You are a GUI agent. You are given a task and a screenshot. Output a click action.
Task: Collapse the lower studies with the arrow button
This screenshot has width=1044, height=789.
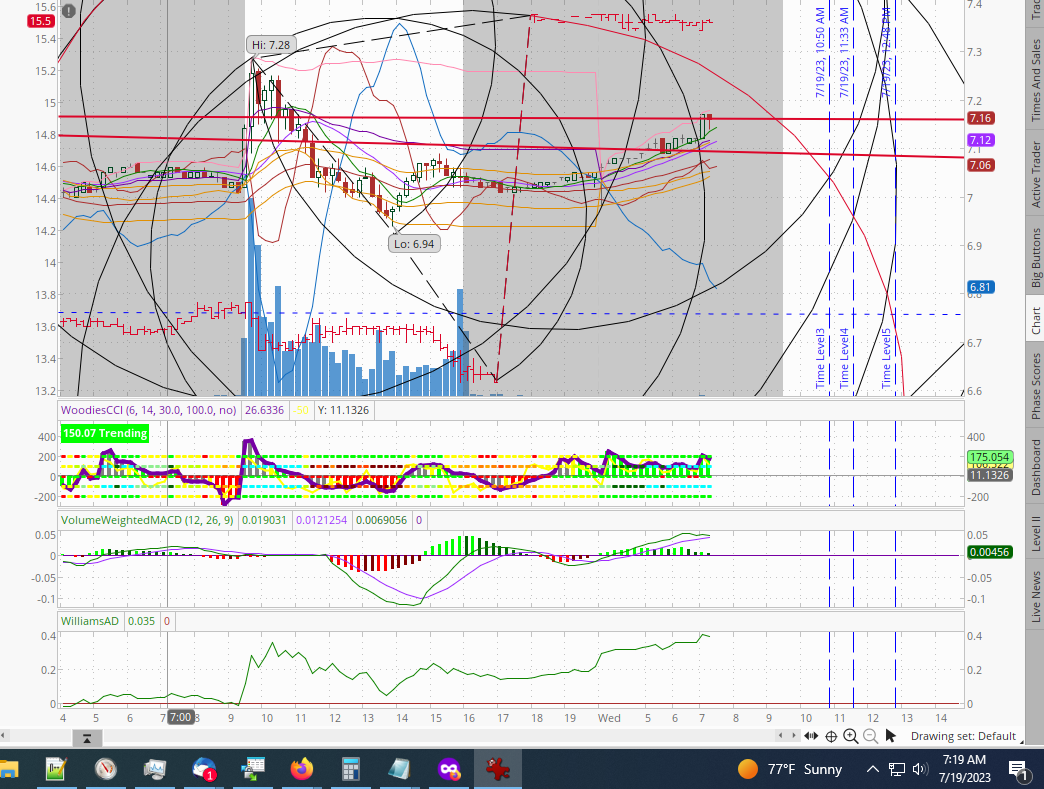[88, 738]
